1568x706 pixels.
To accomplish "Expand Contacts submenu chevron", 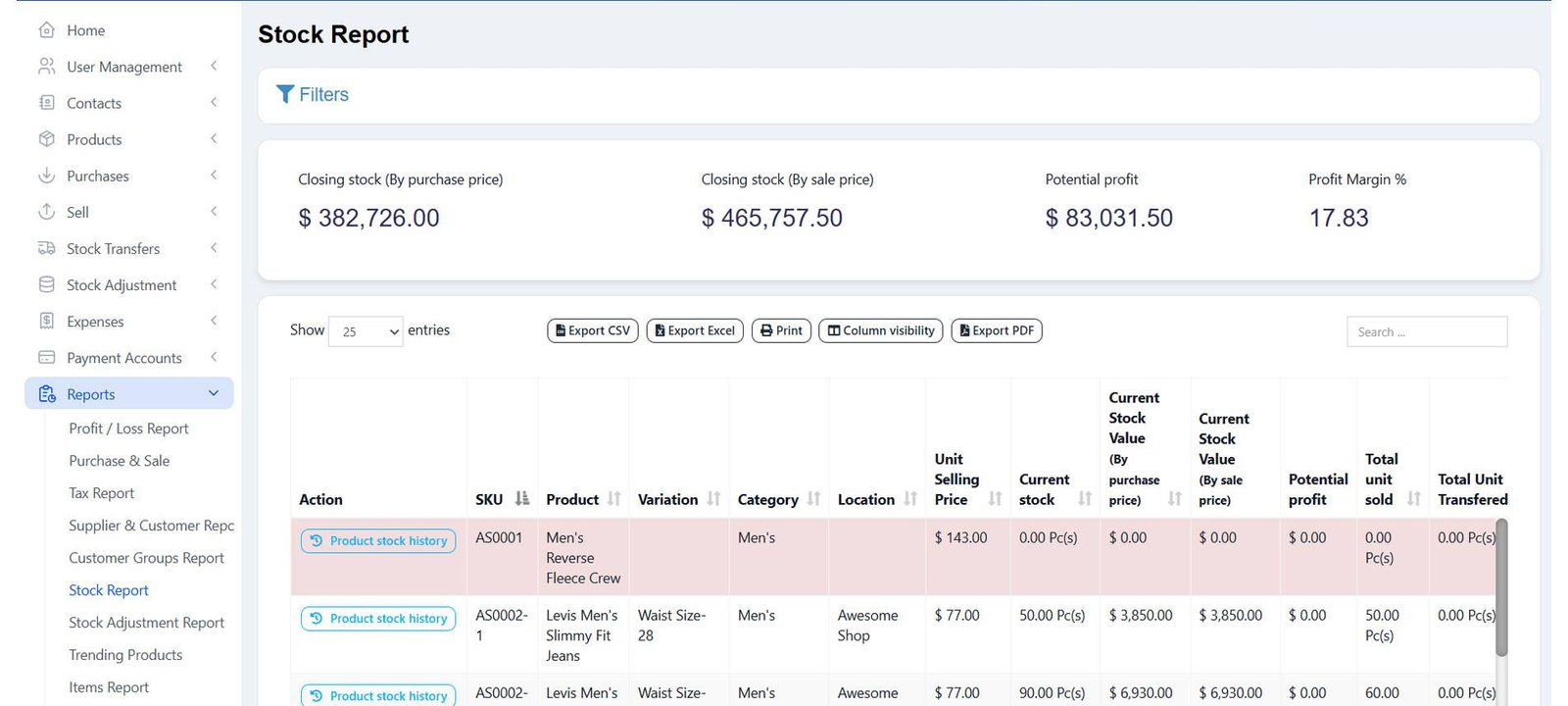I will (214, 102).
